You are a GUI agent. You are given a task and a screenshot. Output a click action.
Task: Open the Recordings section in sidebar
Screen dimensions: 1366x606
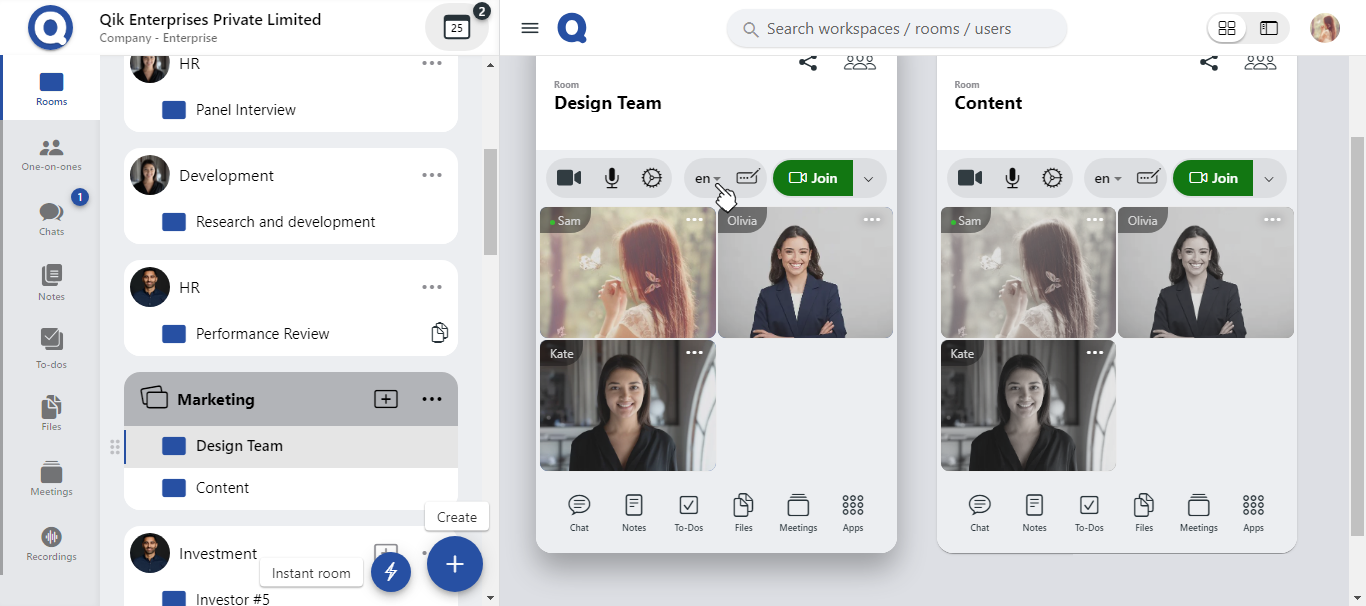pos(51,544)
